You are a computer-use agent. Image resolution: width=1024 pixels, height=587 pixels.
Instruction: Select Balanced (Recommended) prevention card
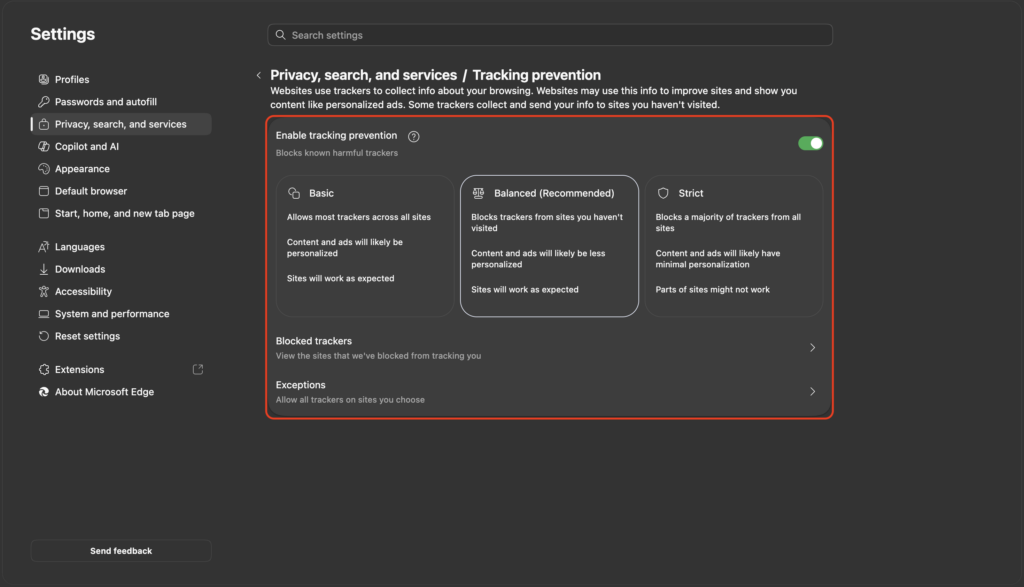click(x=549, y=246)
